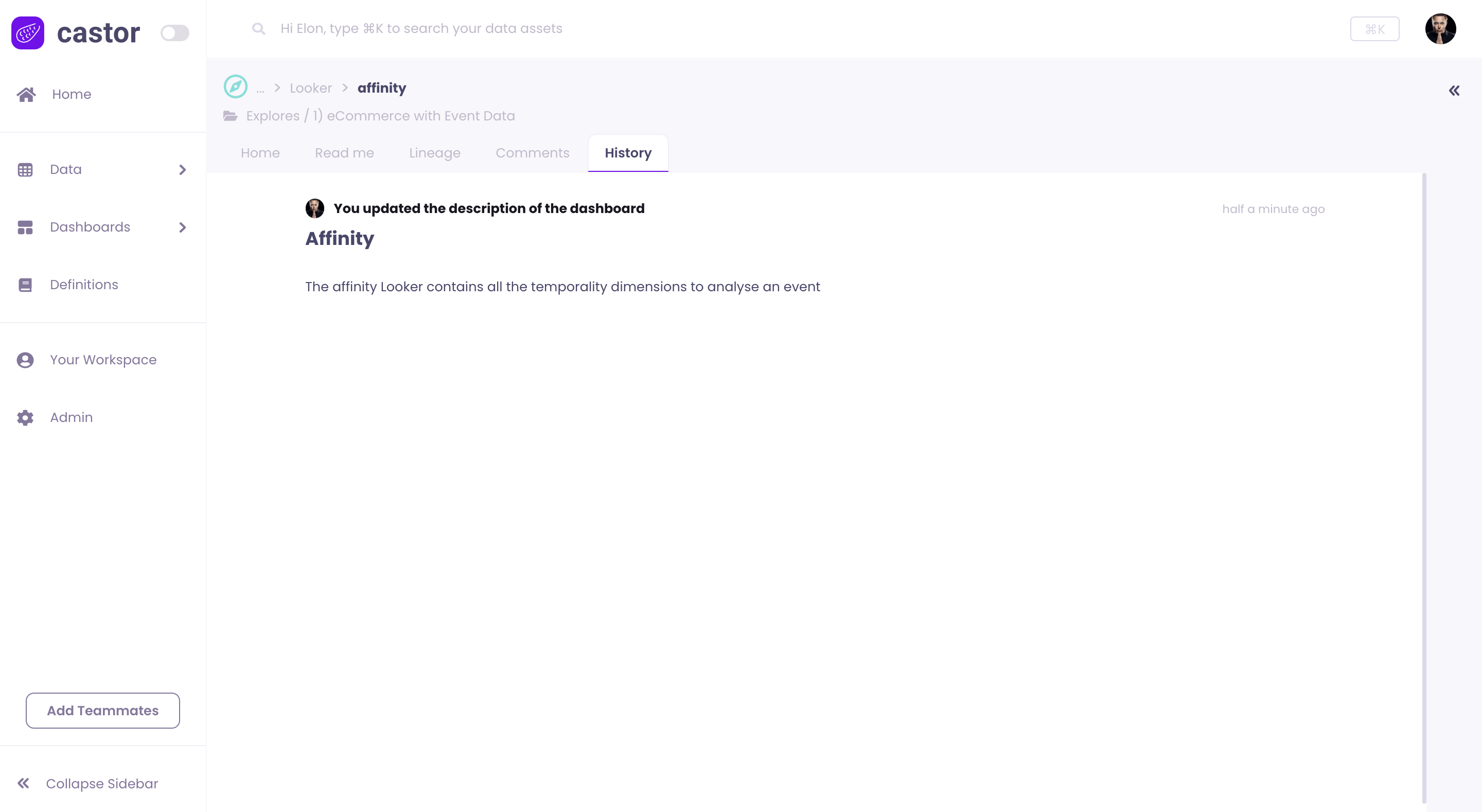Open Admin settings gear
This screenshot has height=812, width=1482.
pos(25,417)
